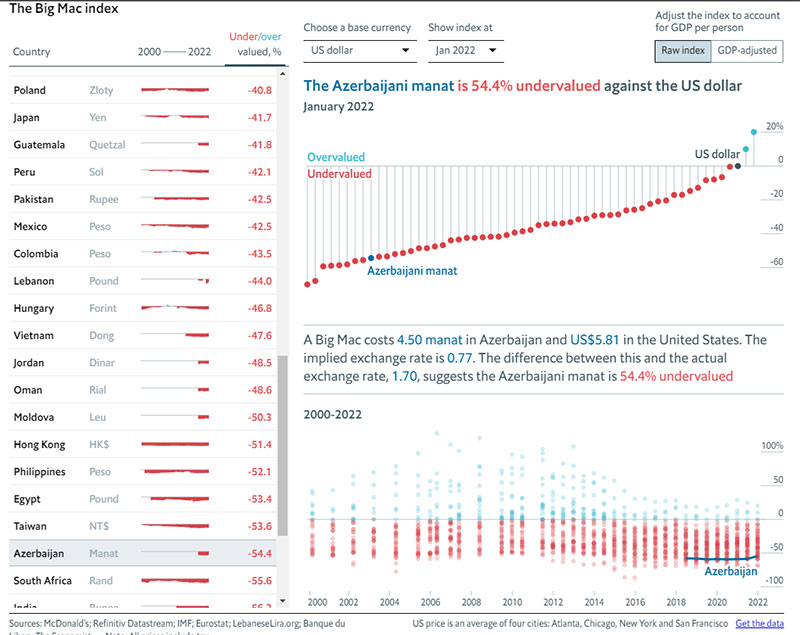Click the topmost overvalued cyan dot
800x635 pixels.
[754, 131]
